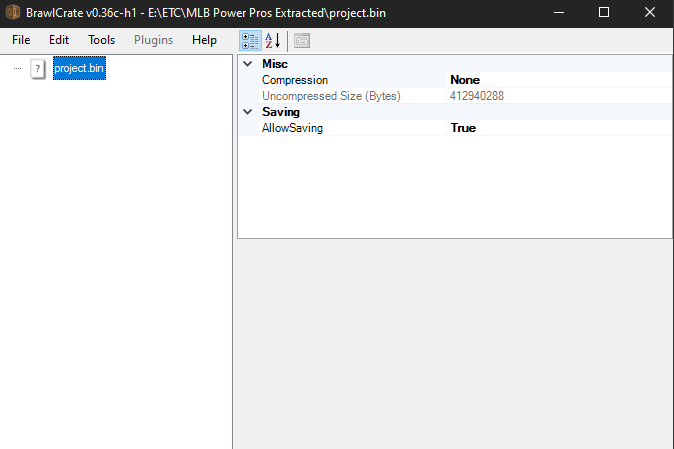
Task: Minimize the BrawlCrate window
Action: tap(559, 12)
